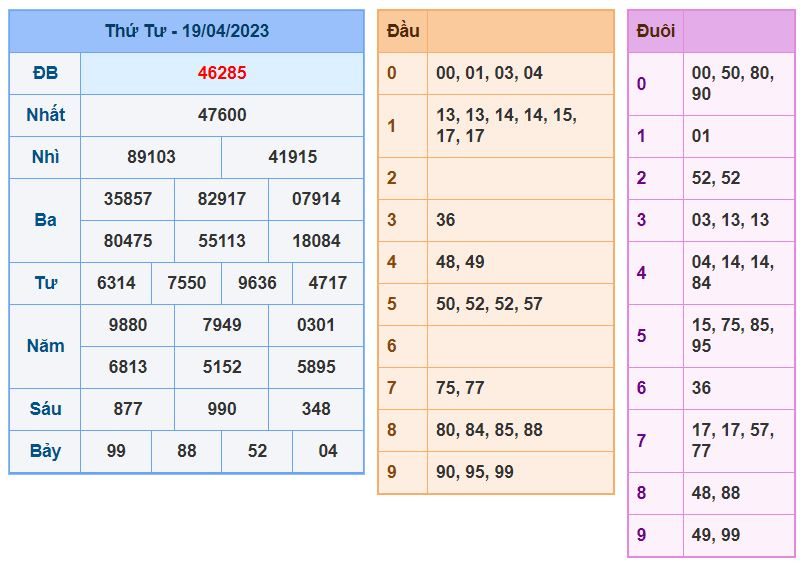Select Đầu values 00, 01, 03, 04
This screenshot has width=805, height=564.
pyautogui.click(x=489, y=73)
